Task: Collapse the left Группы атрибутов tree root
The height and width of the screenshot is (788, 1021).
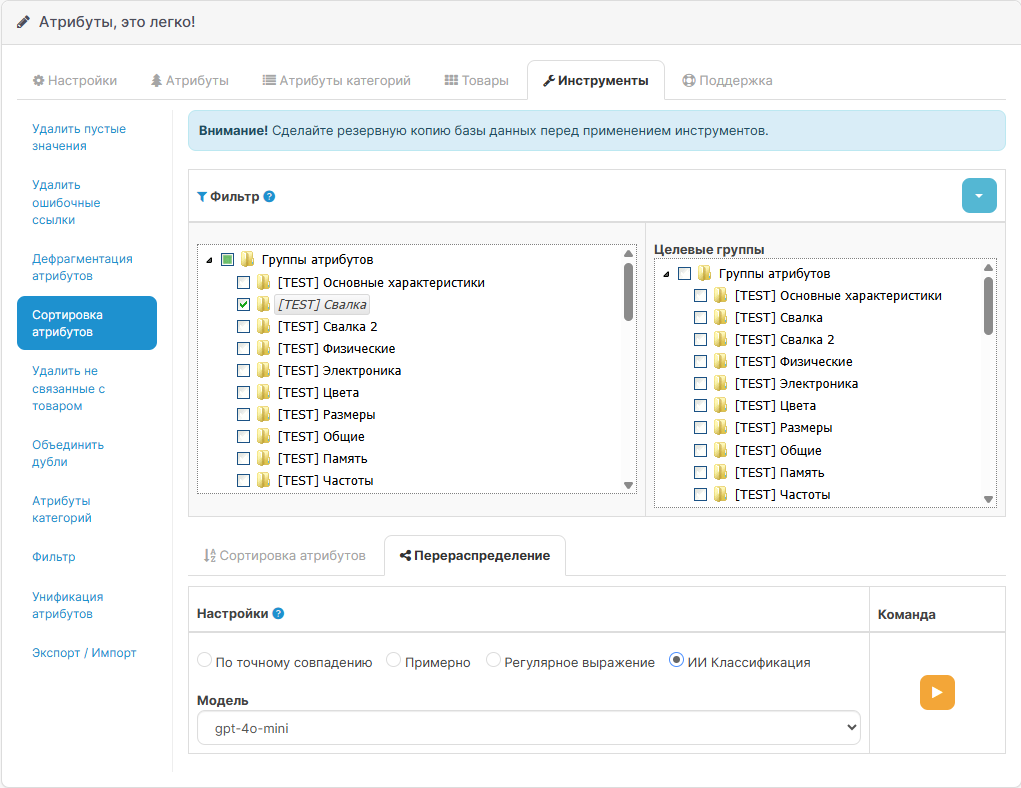Action: [209, 260]
